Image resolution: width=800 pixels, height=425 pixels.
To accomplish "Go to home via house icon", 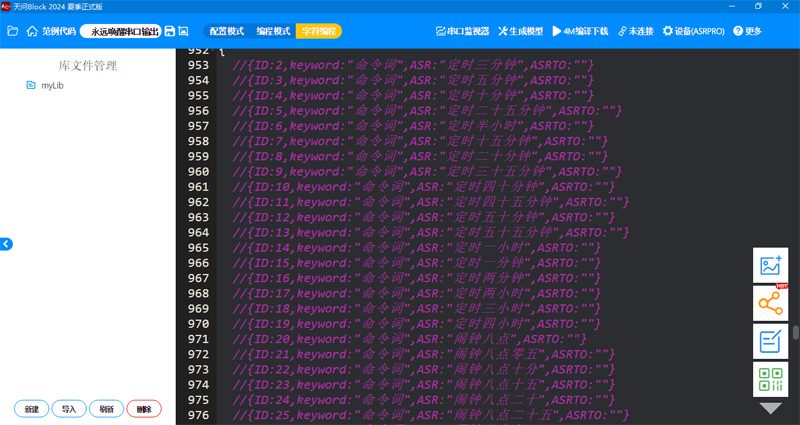I will pos(32,31).
